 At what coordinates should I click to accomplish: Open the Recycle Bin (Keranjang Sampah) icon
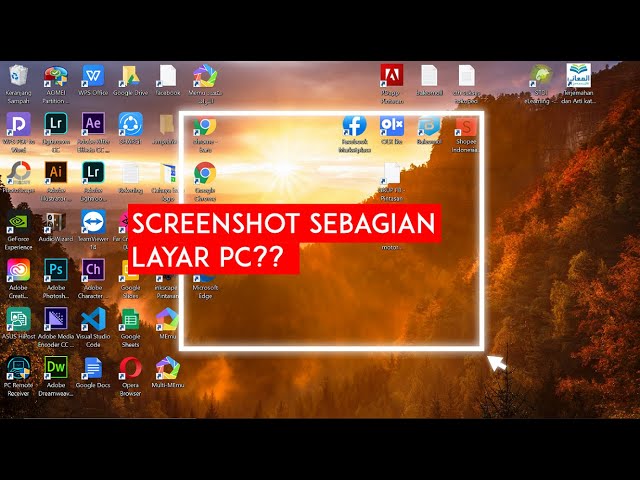[x=18, y=76]
